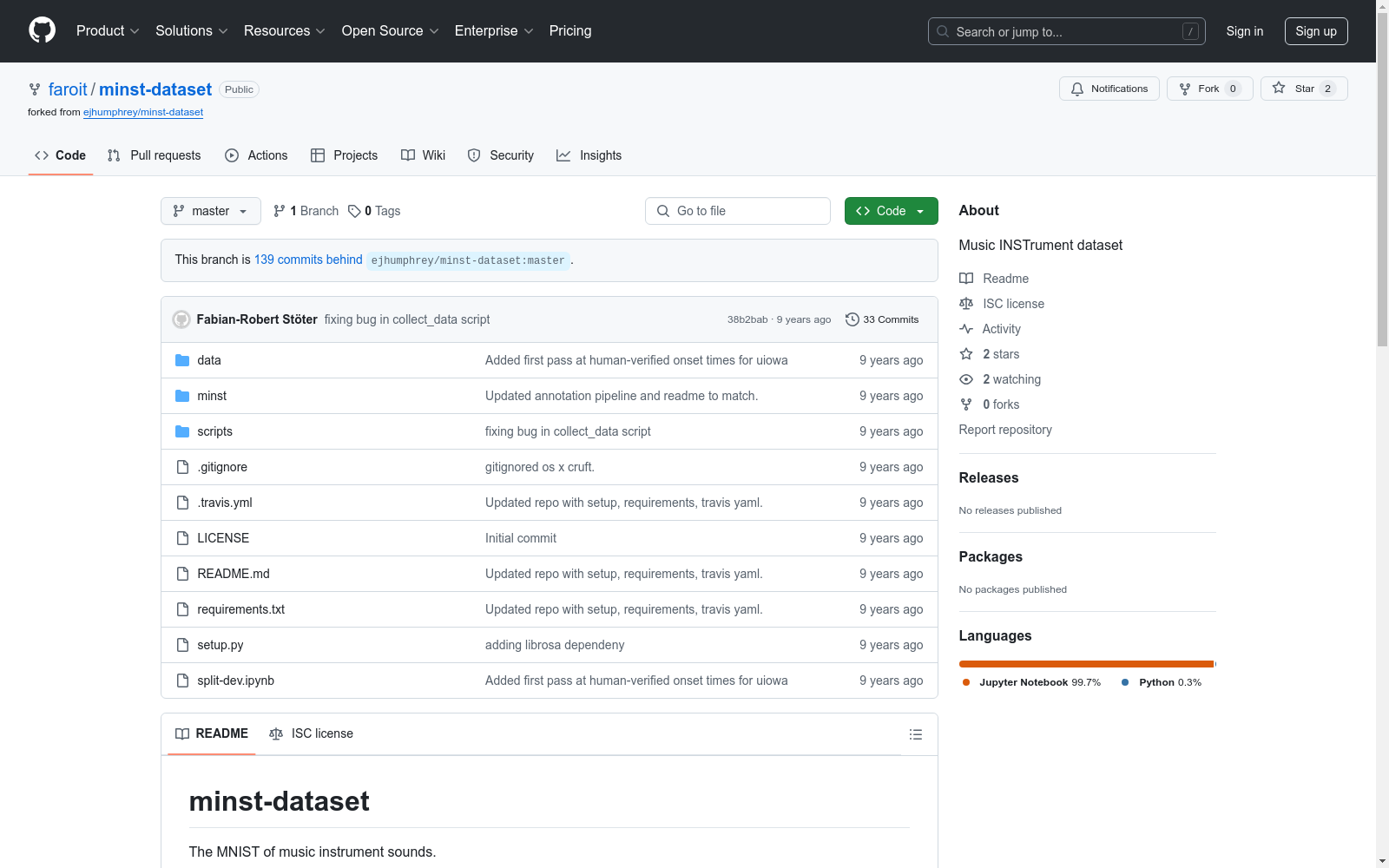Click the orange Jupyter Notebook dot

[966, 682]
